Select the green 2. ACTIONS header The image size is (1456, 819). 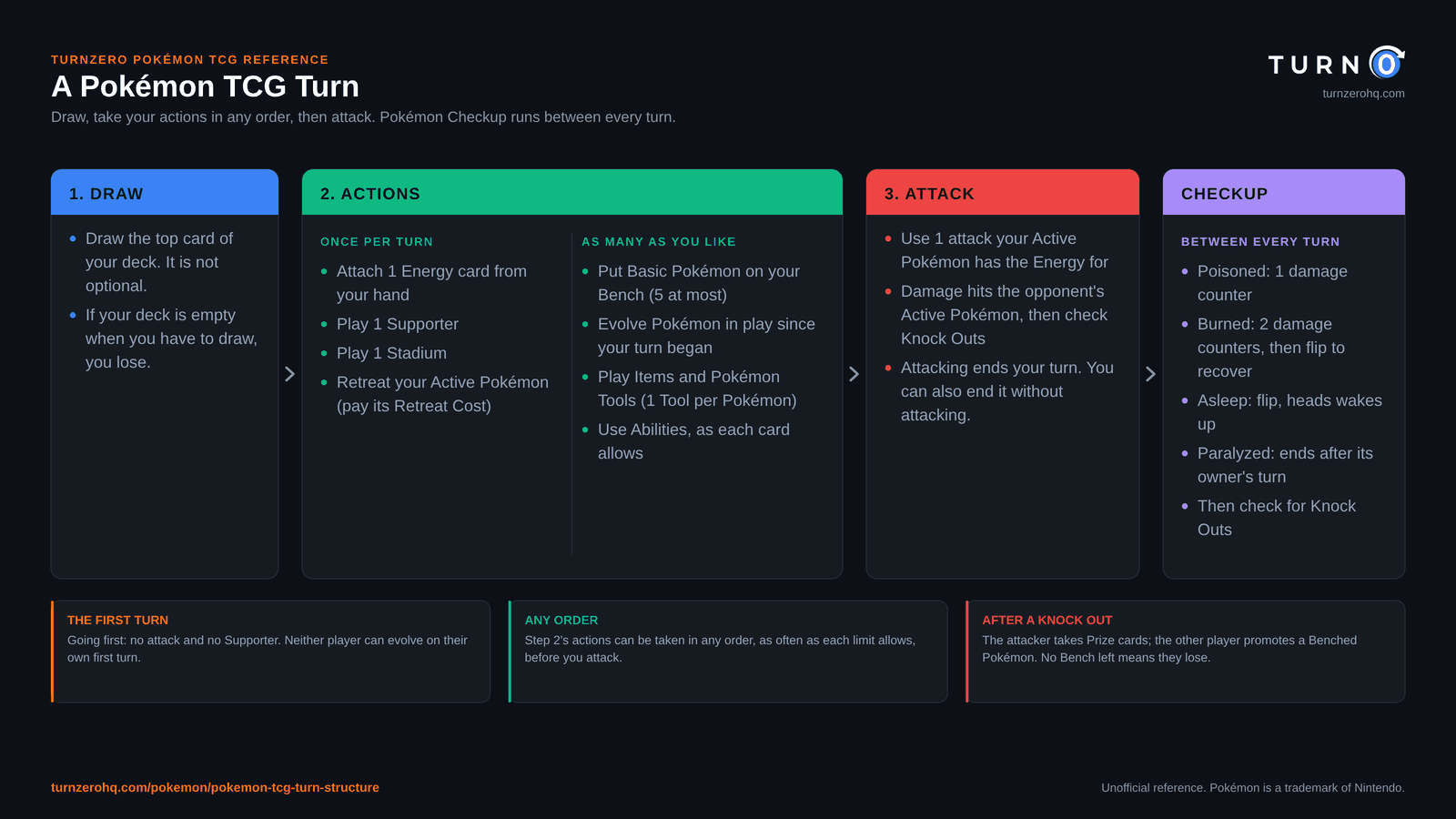click(x=571, y=193)
